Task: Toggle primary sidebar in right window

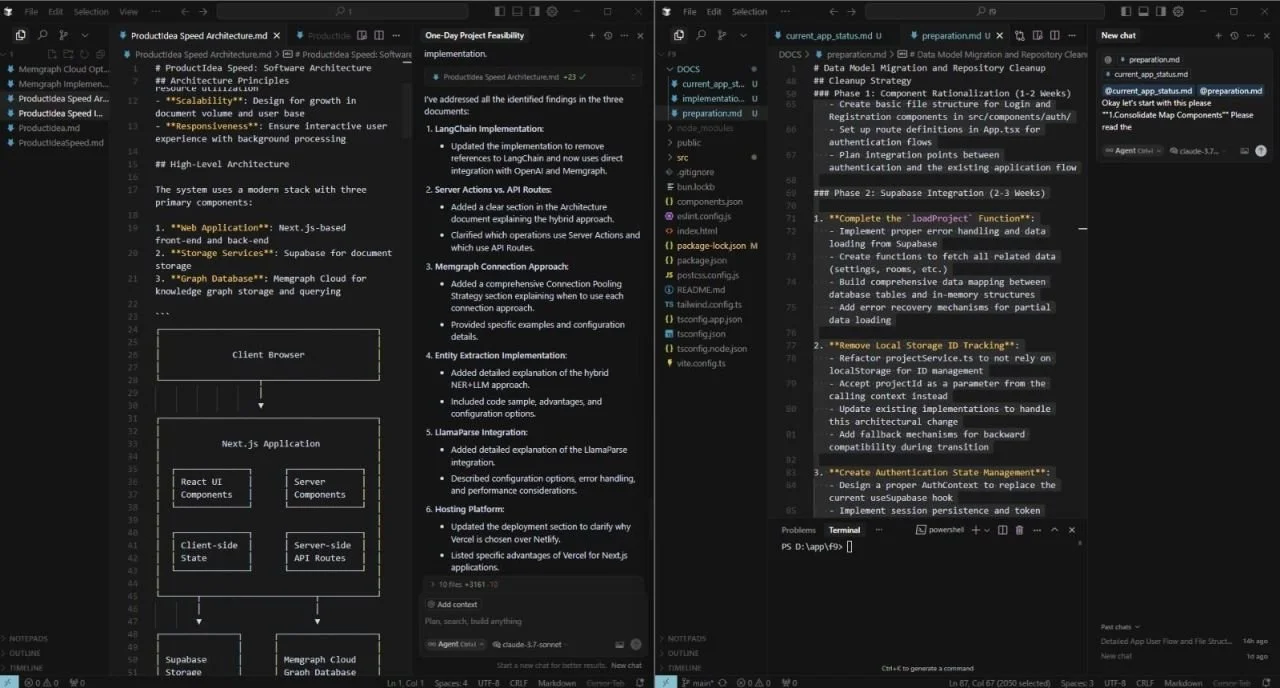Action: pyautogui.click(x=1127, y=11)
